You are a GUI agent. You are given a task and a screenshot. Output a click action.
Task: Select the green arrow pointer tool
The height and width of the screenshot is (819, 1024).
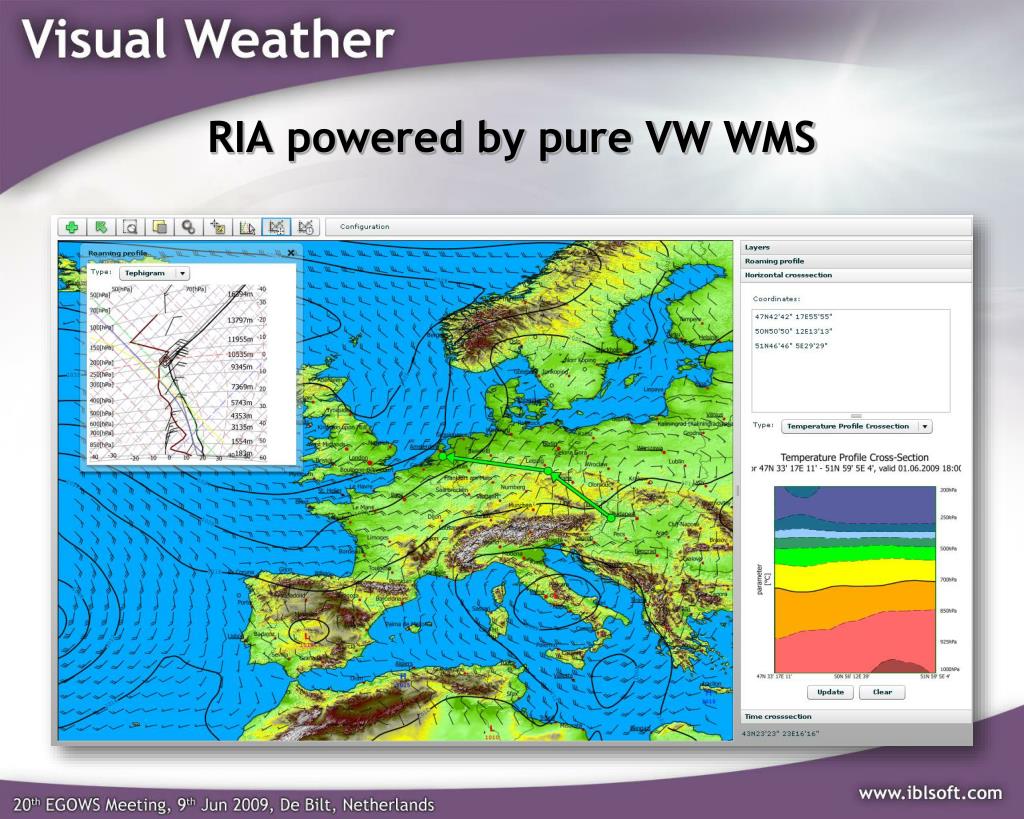point(101,227)
